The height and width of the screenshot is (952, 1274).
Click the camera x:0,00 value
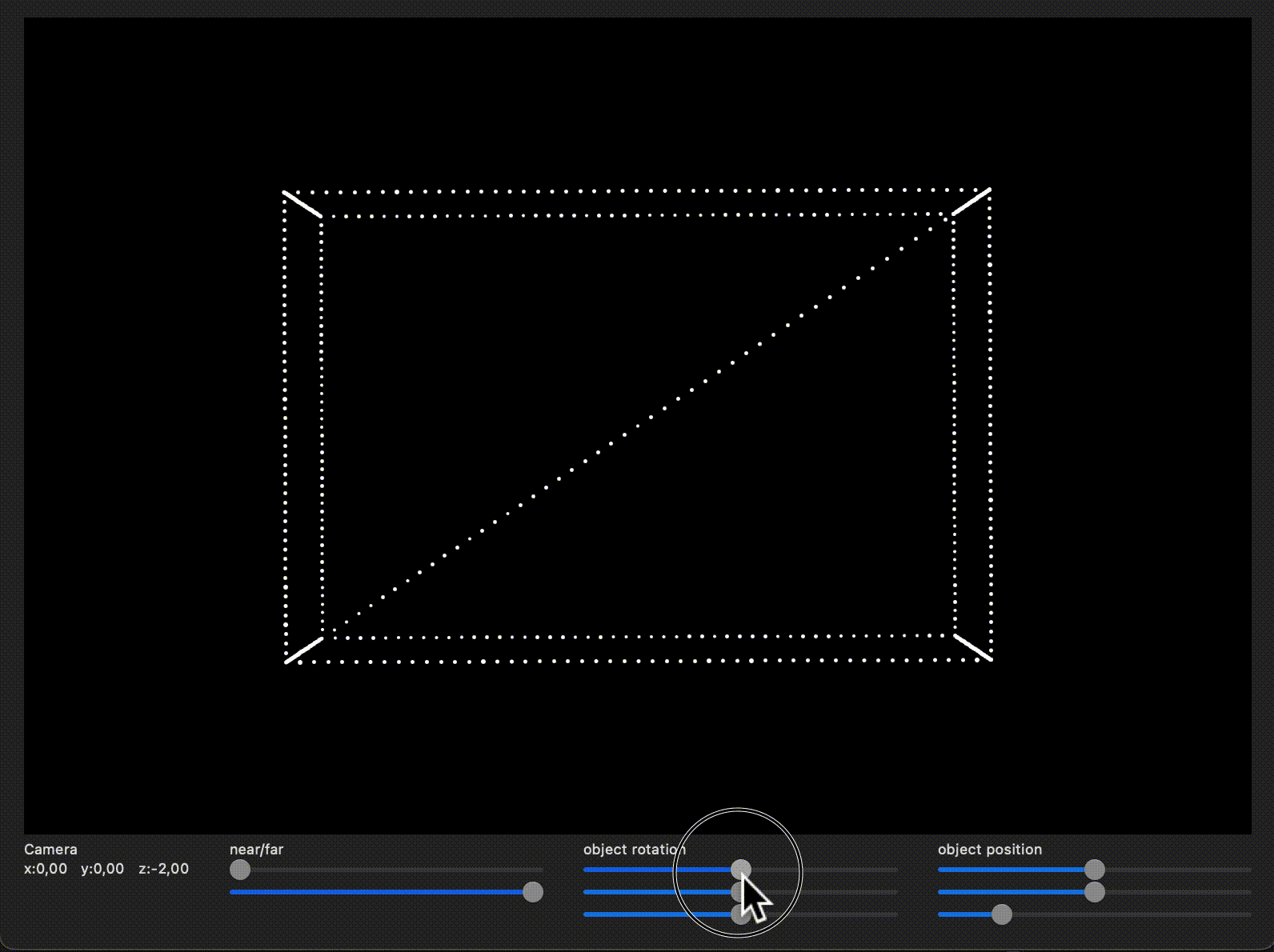click(x=46, y=869)
